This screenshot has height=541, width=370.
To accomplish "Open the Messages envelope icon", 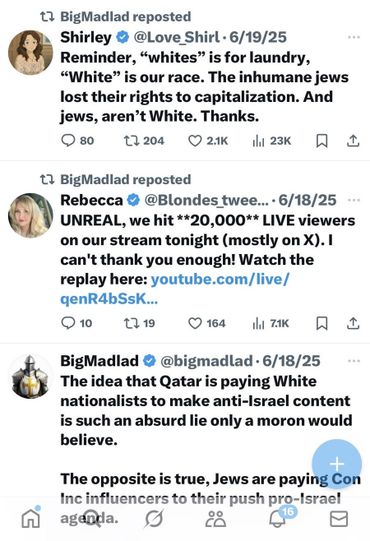I will 339,519.
